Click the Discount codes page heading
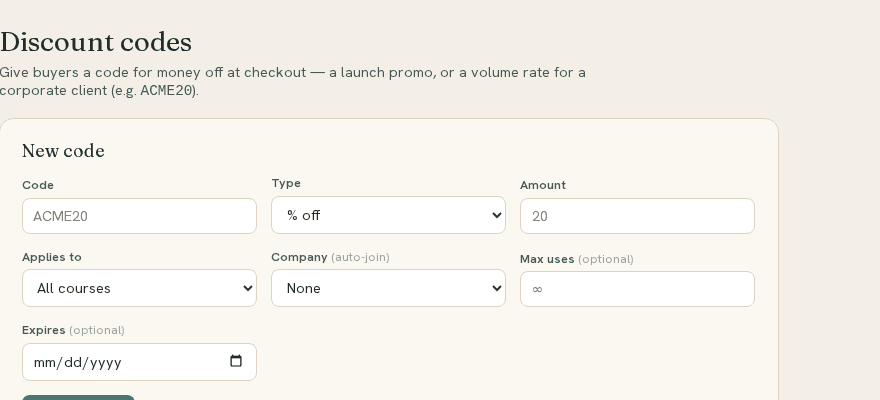The width and height of the screenshot is (880, 400). 96,43
